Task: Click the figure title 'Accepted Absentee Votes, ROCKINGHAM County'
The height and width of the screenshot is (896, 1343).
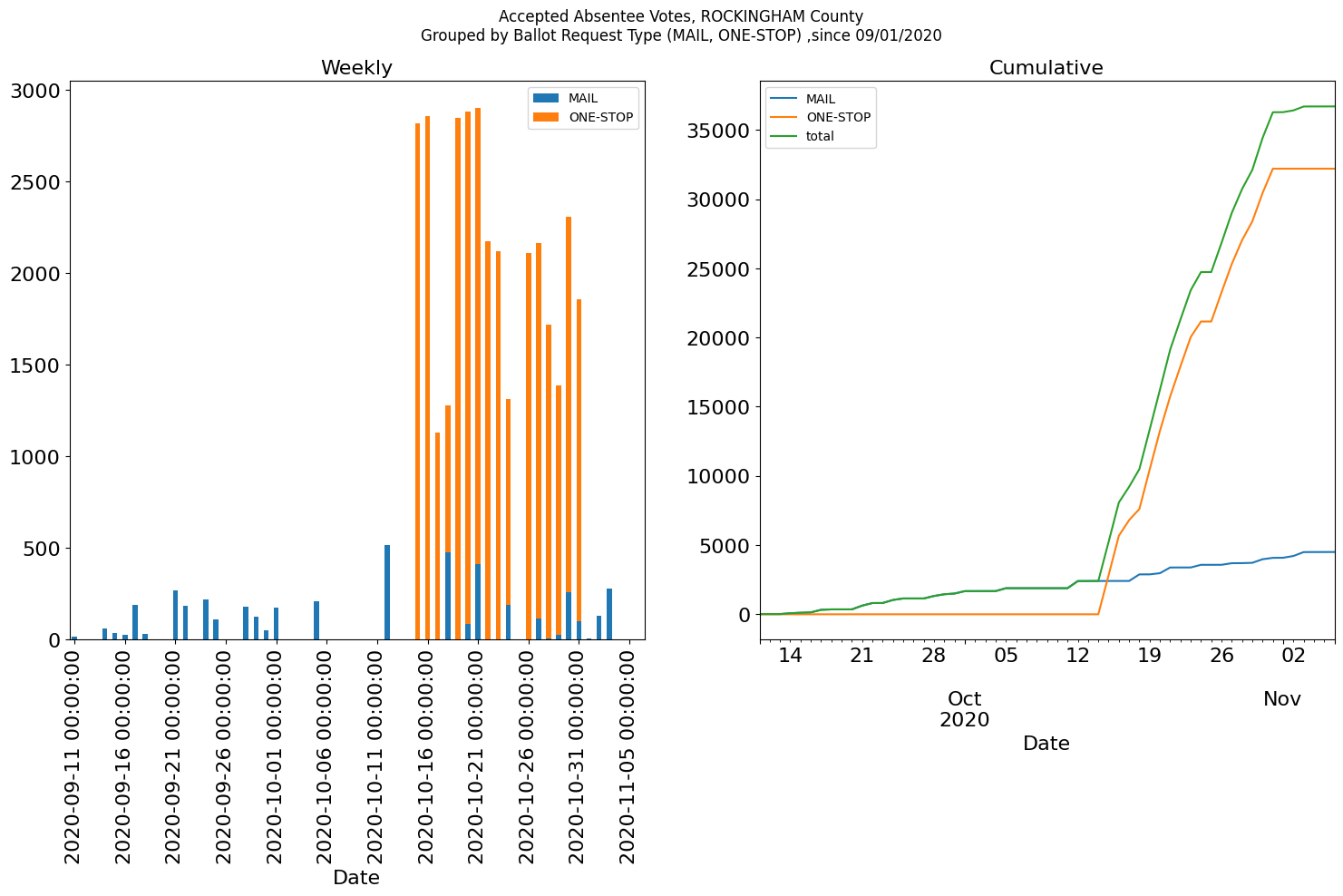Action: point(681,16)
